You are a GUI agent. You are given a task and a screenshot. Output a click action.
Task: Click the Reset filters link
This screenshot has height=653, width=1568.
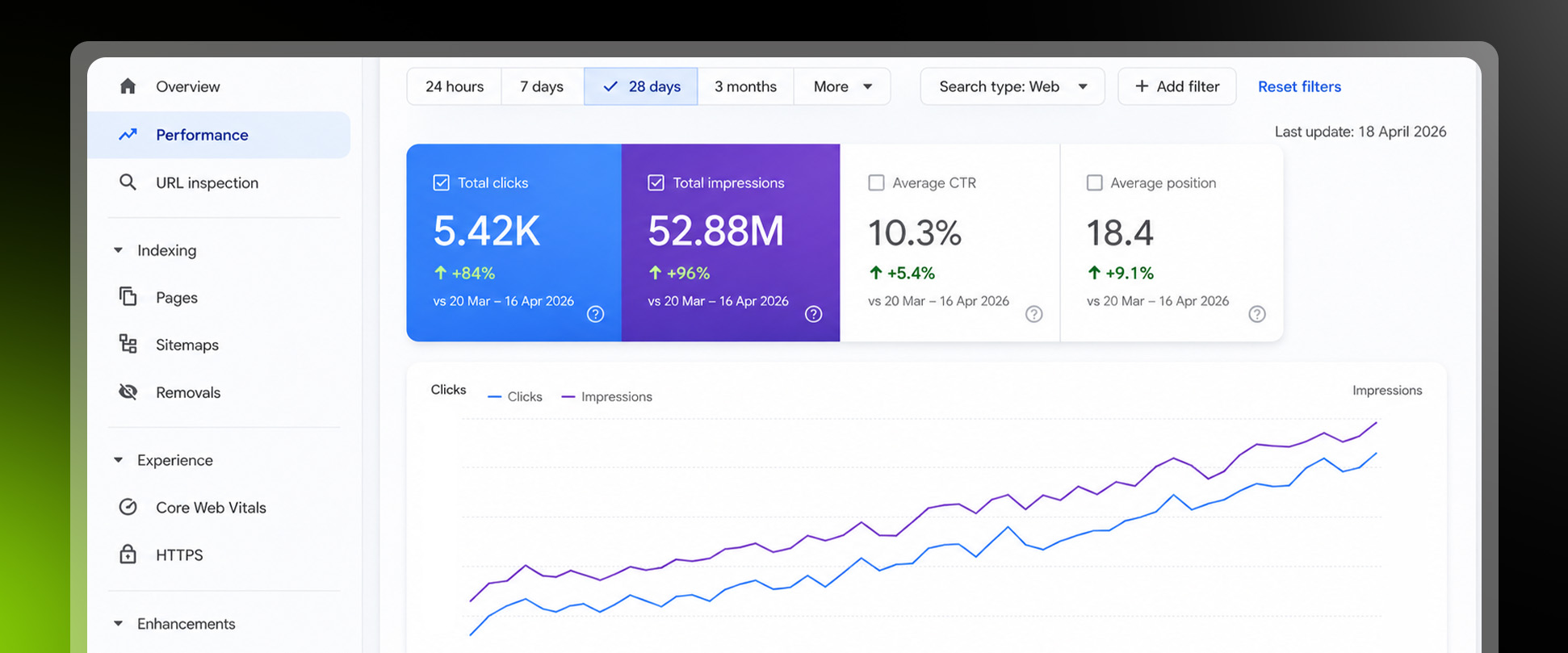click(x=1299, y=86)
